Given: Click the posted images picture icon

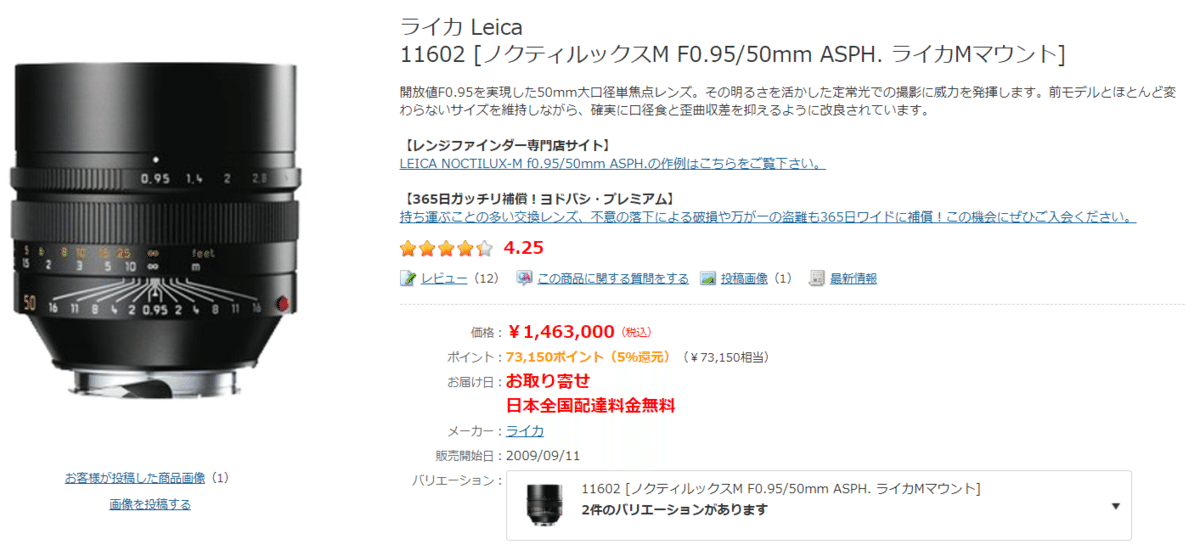Looking at the screenshot, I should [x=708, y=278].
